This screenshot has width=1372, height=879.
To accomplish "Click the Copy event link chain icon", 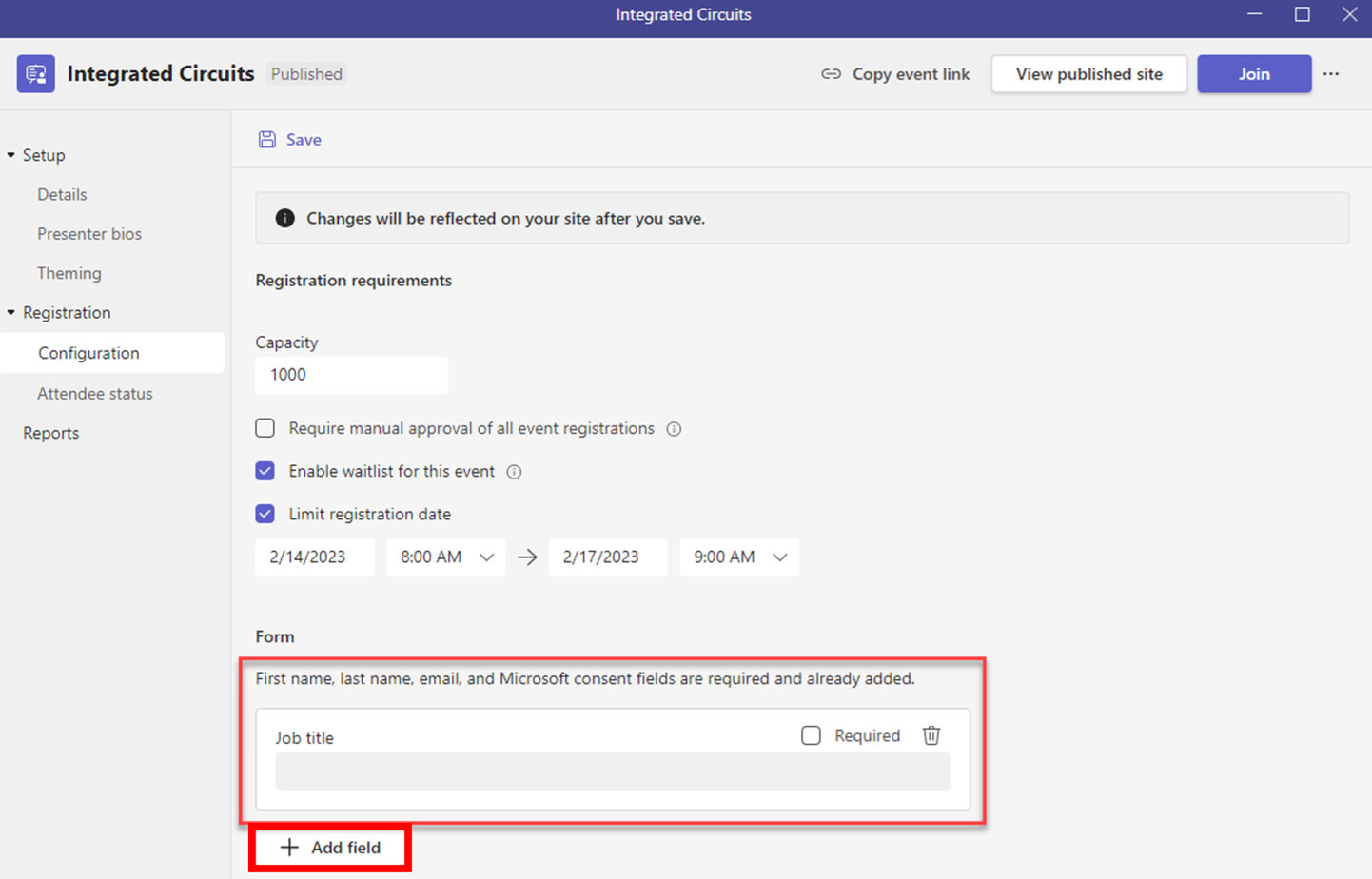I will point(831,74).
